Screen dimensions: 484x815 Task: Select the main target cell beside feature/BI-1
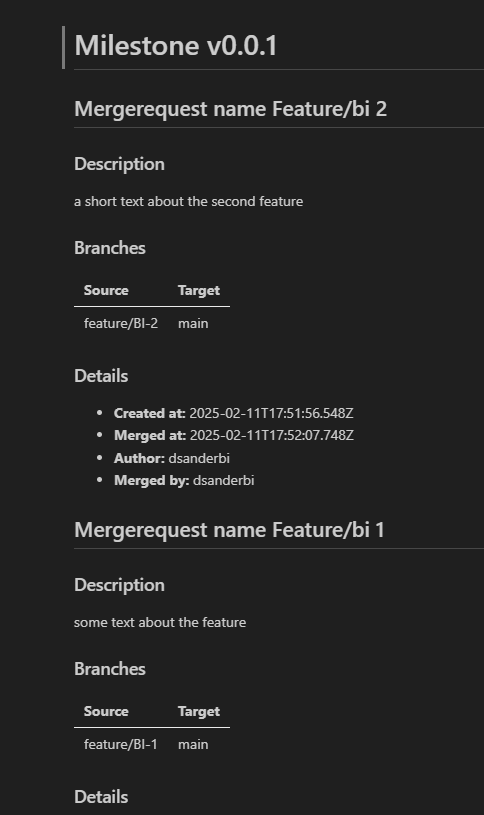coord(193,744)
